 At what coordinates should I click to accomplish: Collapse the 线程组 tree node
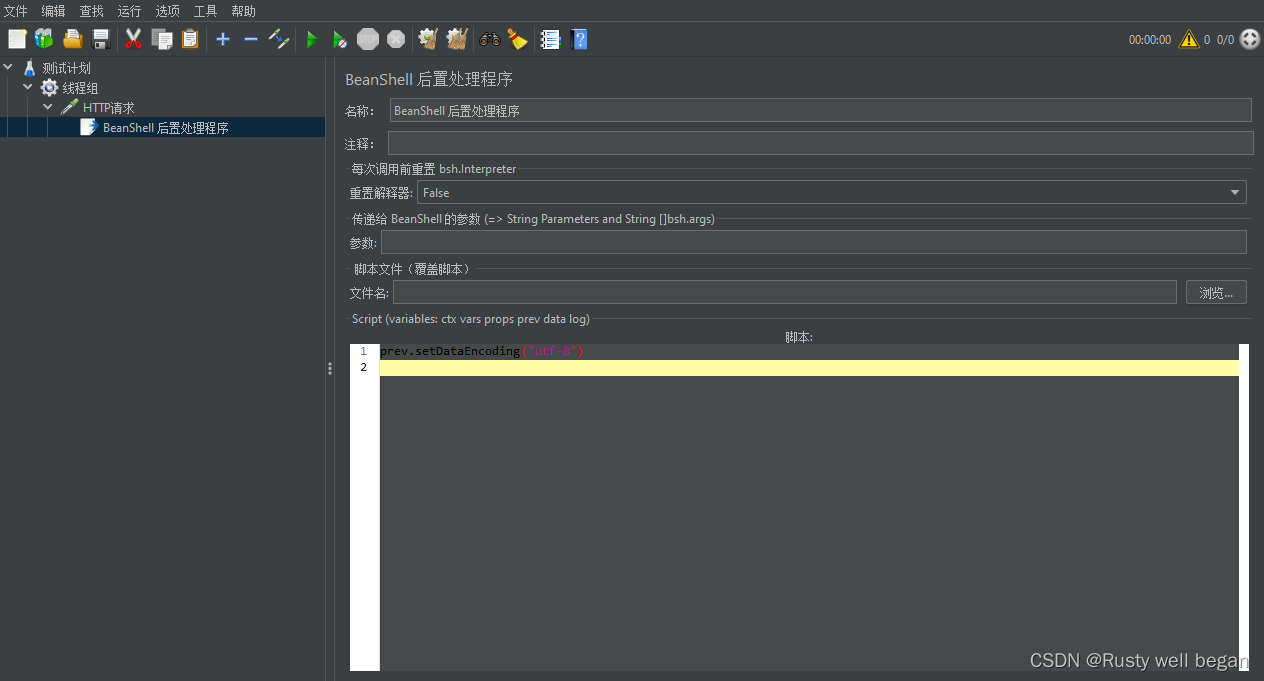28,88
